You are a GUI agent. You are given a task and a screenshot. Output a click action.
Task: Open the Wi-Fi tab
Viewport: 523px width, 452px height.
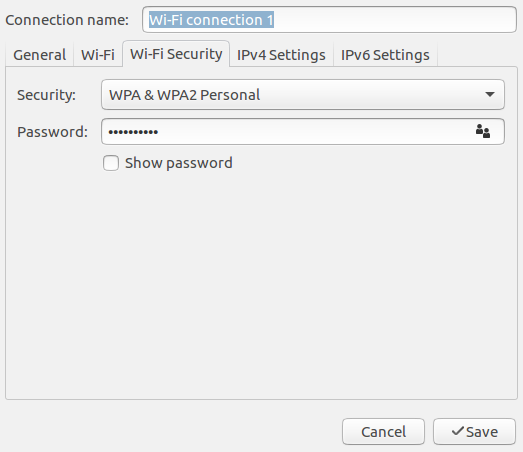(98, 55)
